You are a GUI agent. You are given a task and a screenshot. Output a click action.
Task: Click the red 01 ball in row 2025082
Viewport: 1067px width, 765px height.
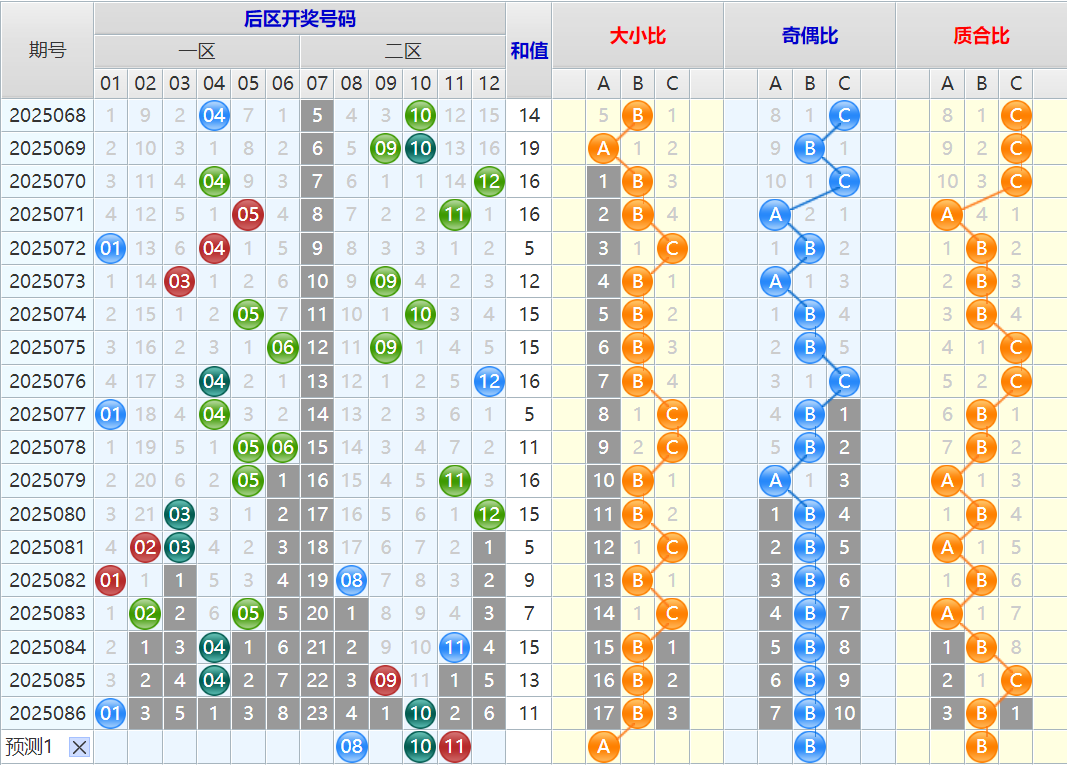(x=110, y=580)
